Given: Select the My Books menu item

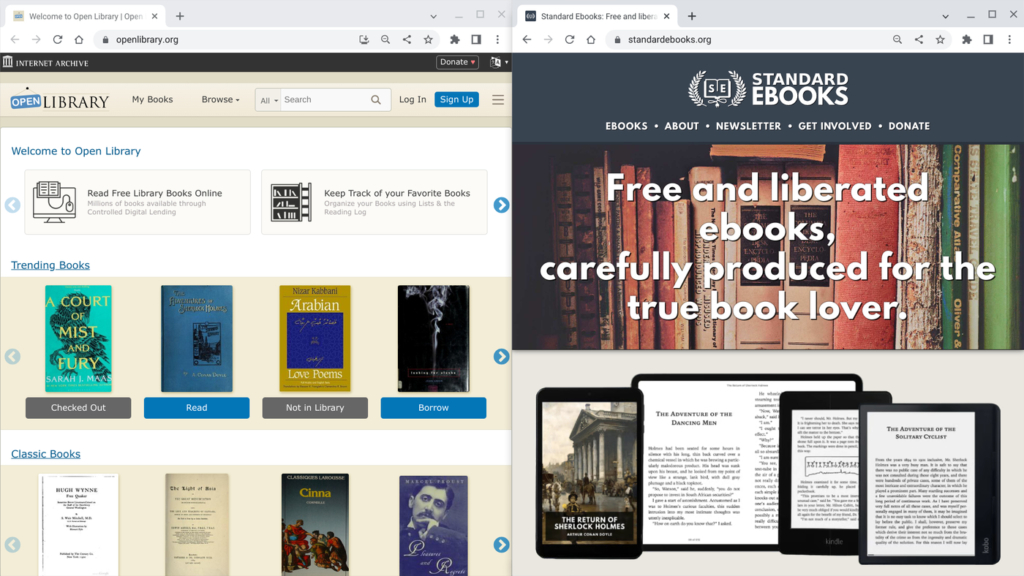Looking at the screenshot, I should (152, 99).
